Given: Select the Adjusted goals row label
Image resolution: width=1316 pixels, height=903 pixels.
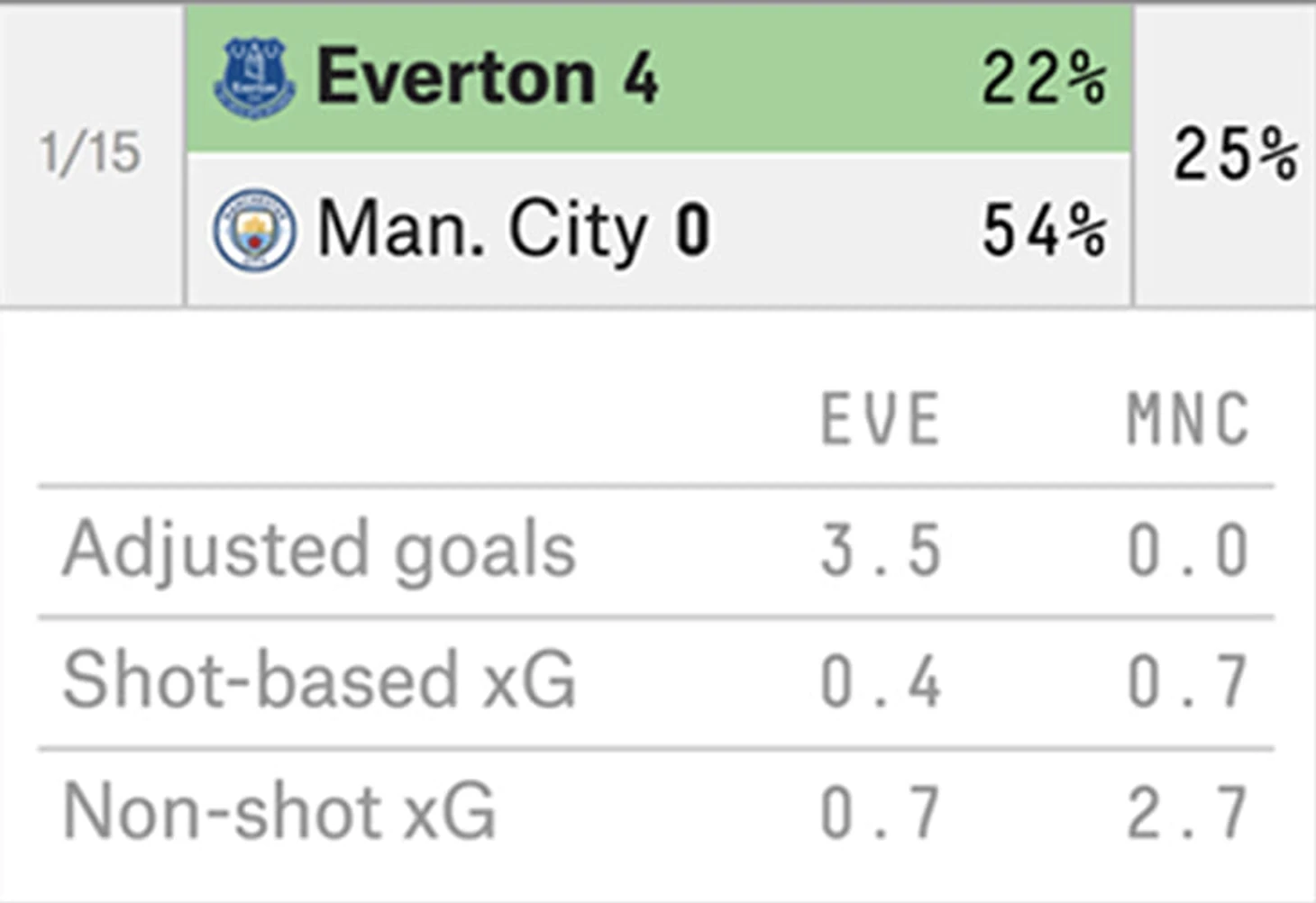Looking at the screenshot, I should (x=319, y=550).
